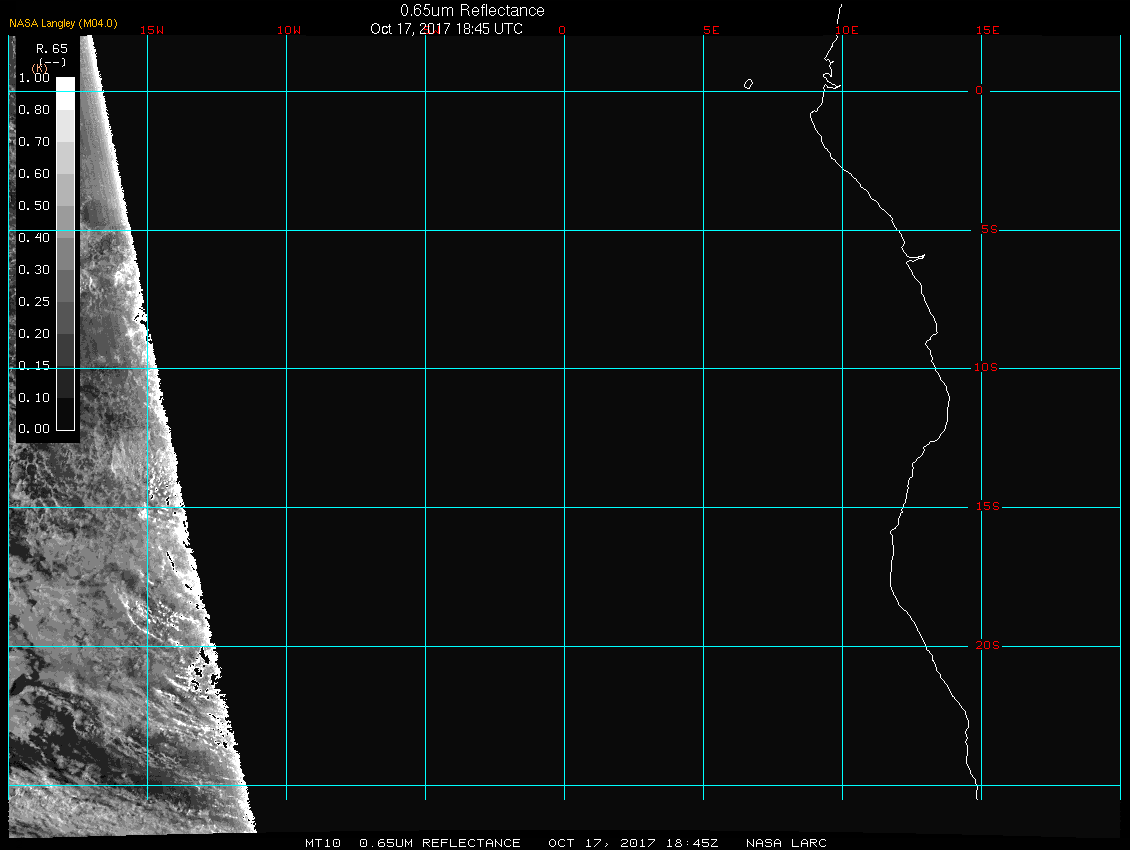The image size is (1130, 850).
Task: Click the 15S latitude label
Action: [x=986, y=507]
